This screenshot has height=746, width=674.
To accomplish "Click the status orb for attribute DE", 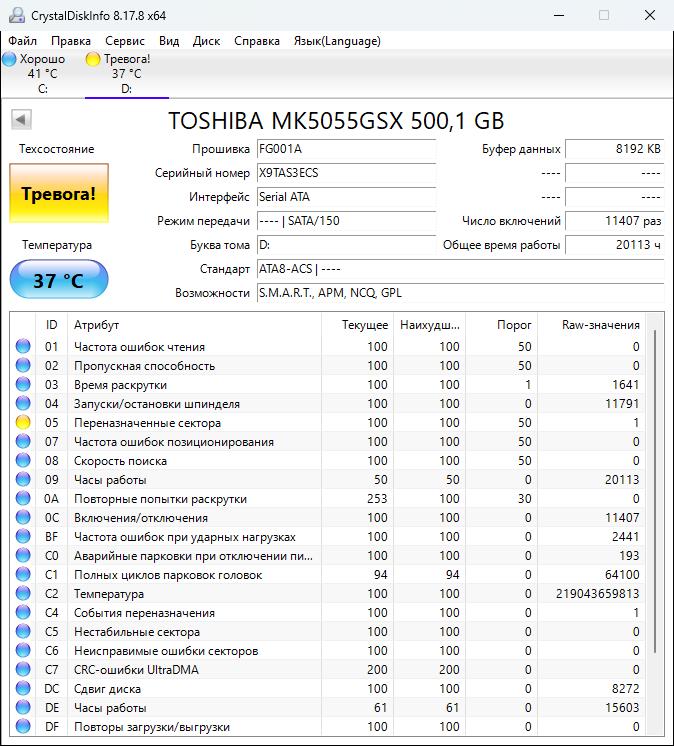I will 23,708.
